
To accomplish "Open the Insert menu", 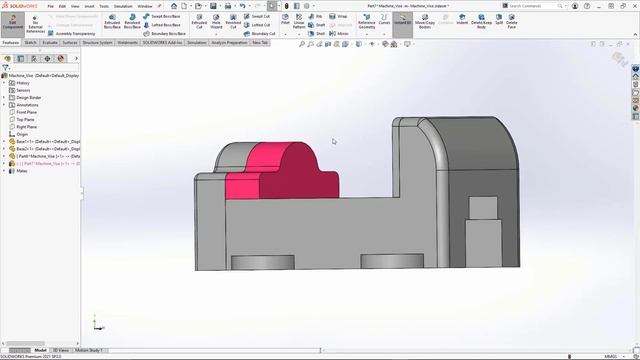I will click(89, 6).
